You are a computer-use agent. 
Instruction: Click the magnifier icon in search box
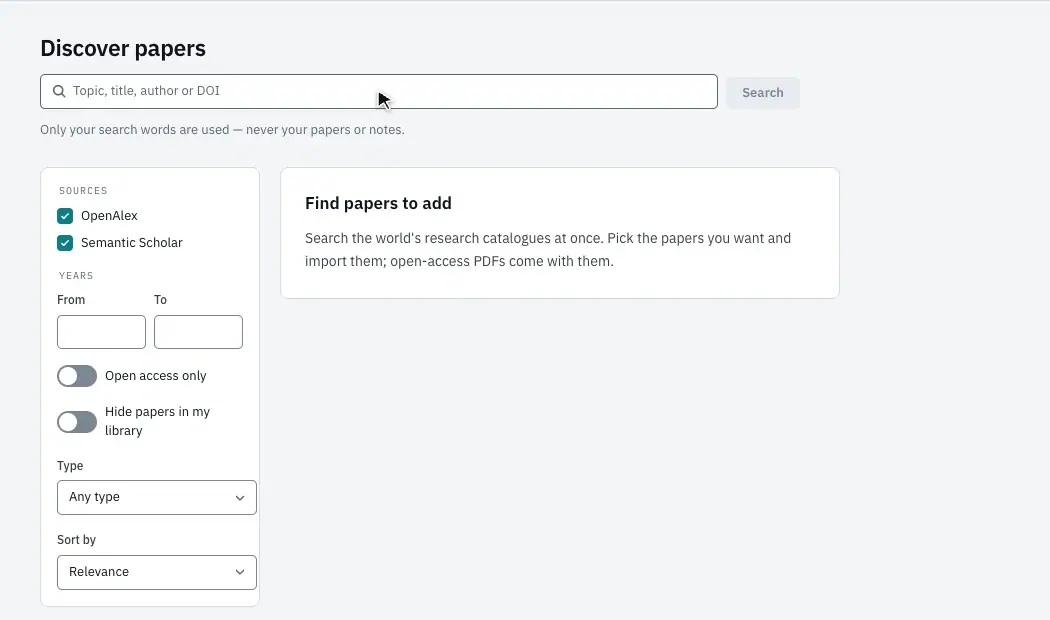point(59,91)
